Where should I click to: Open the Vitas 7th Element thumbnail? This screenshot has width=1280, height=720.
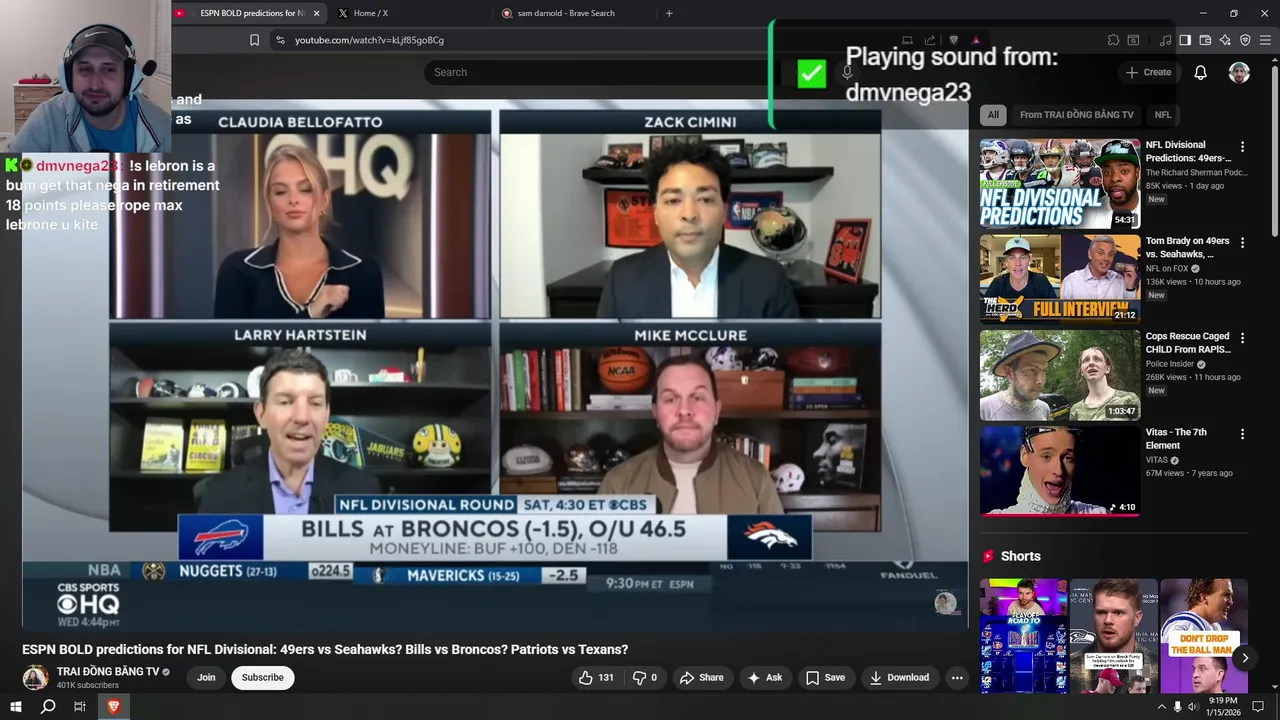1059,471
